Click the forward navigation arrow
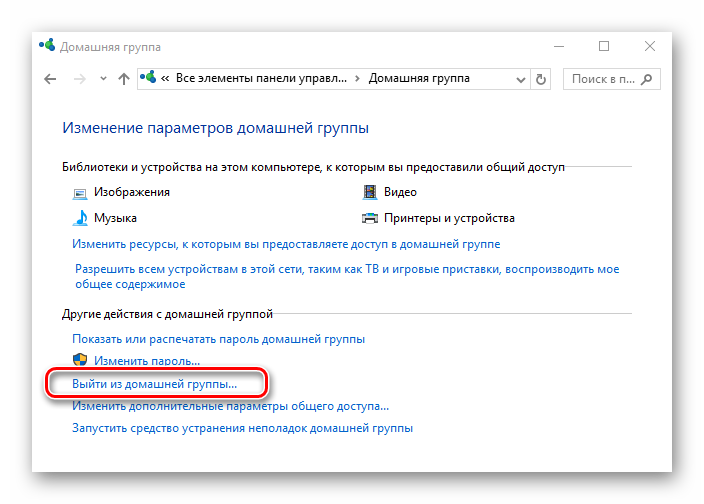The height and width of the screenshot is (504, 704). pos(79,79)
